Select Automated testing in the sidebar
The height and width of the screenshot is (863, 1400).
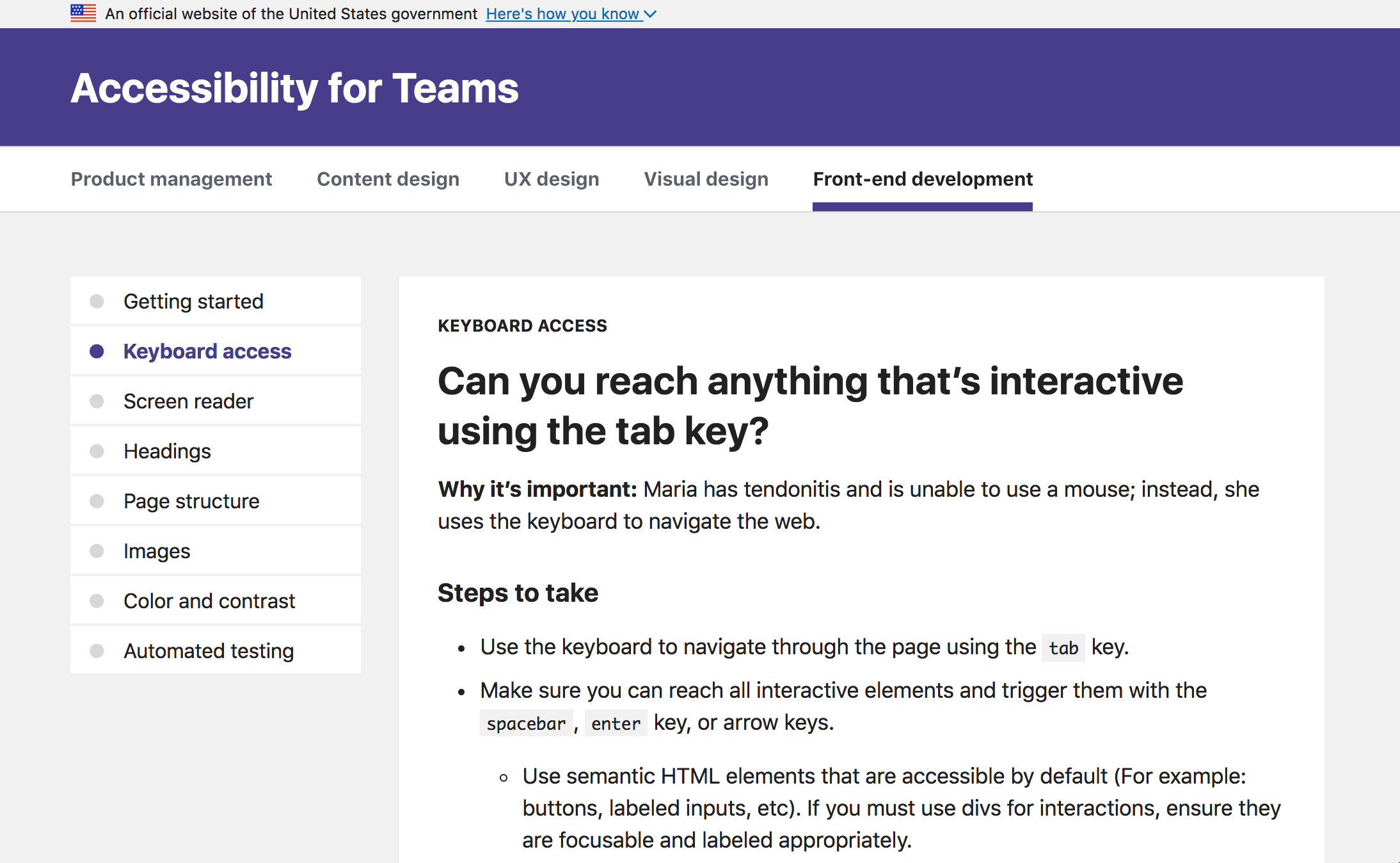(x=208, y=650)
